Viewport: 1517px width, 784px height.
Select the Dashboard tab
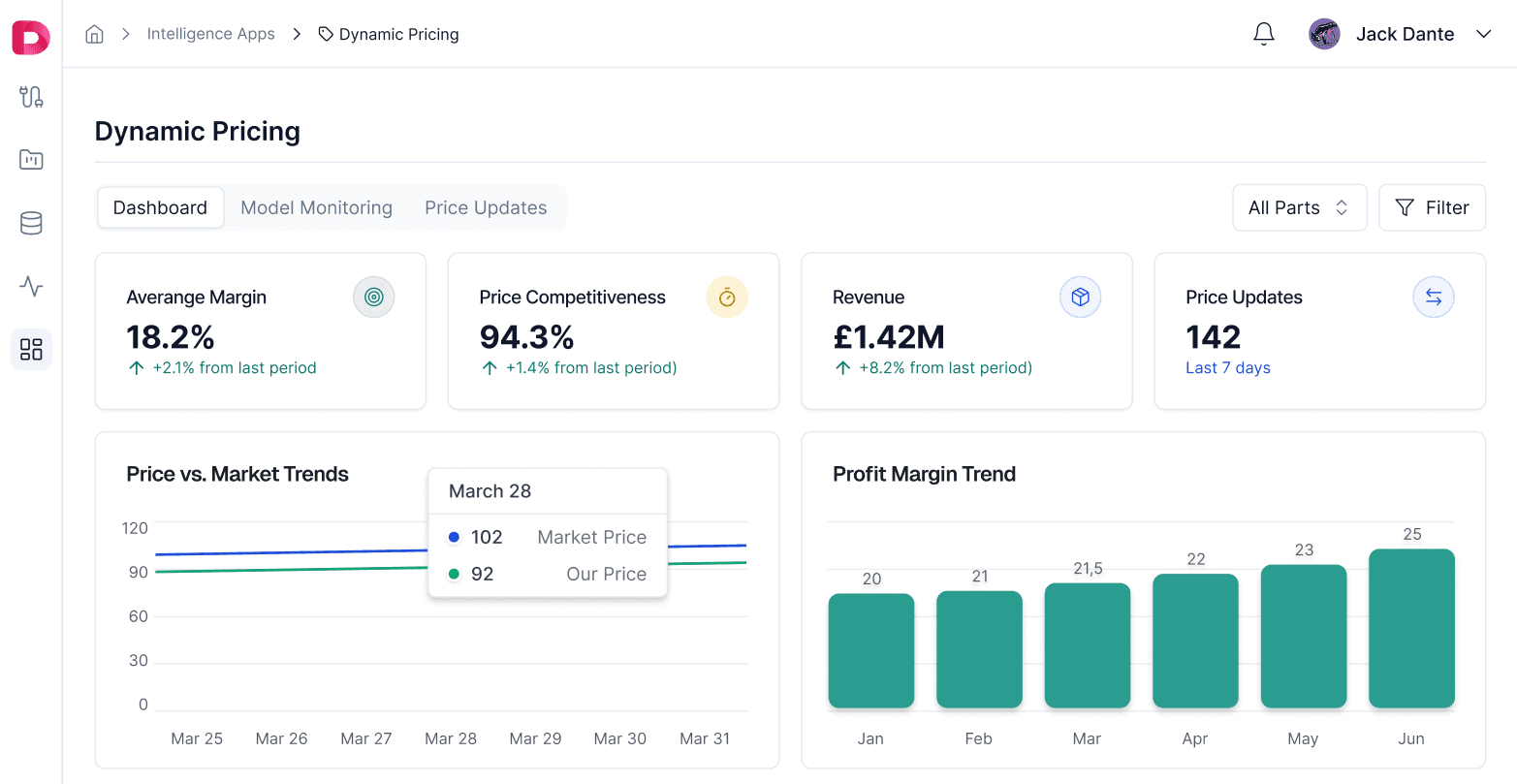coord(160,207)
